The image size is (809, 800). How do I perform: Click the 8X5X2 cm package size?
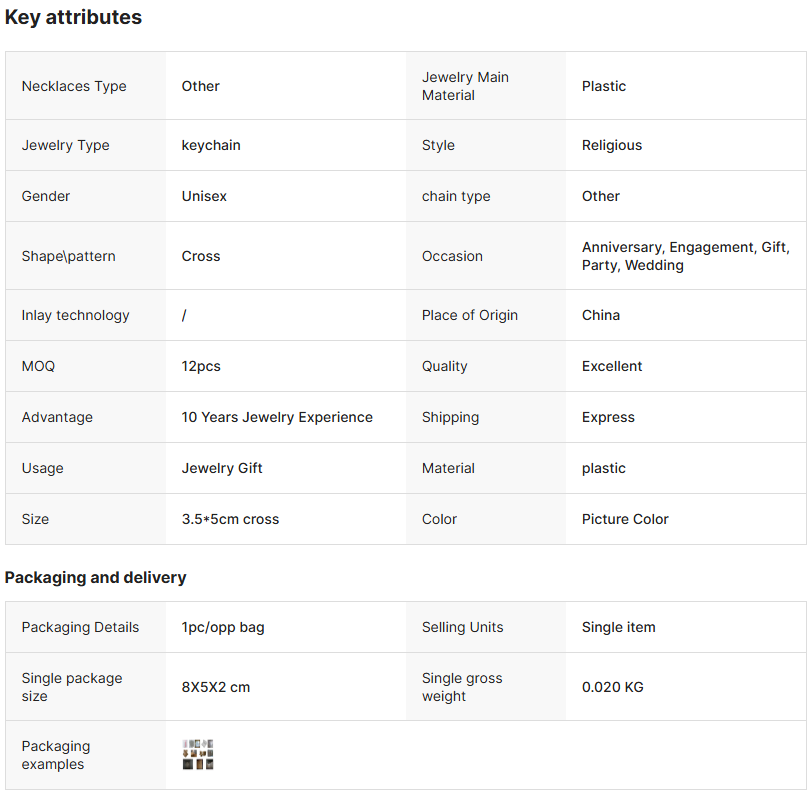click(216, 687)
